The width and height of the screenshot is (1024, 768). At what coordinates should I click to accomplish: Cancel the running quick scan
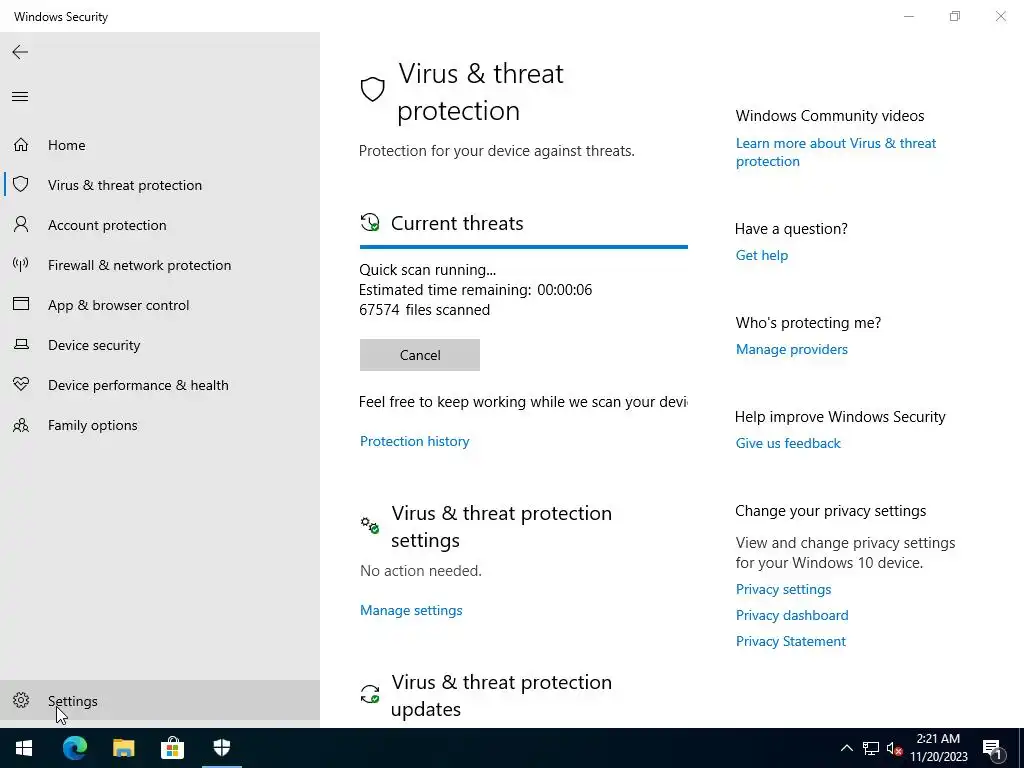pyautogui.click(x=419, y=355)
